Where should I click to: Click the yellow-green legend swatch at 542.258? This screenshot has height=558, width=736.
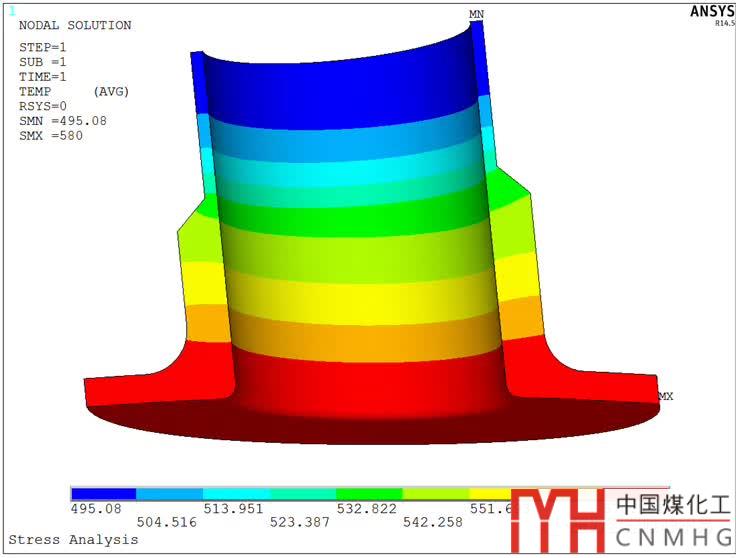point(436,494)
